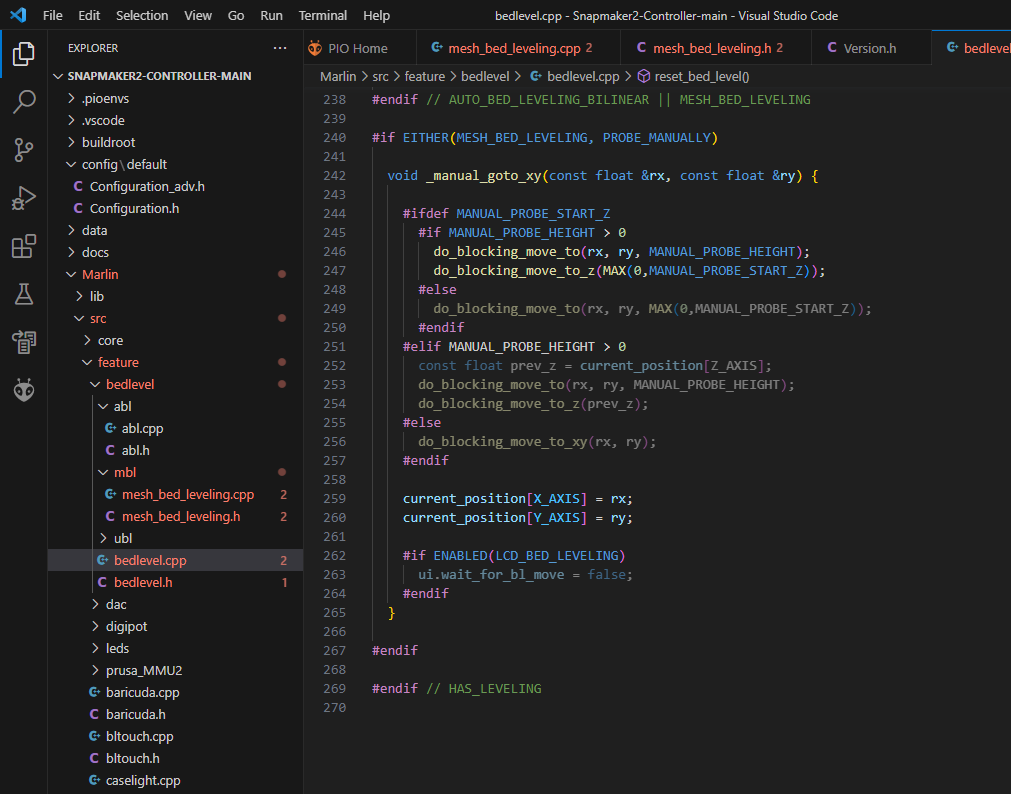This screenshot has height=794, width=1011.
Task: Open the Explorer view in activity bar
Action: [24, 54]
